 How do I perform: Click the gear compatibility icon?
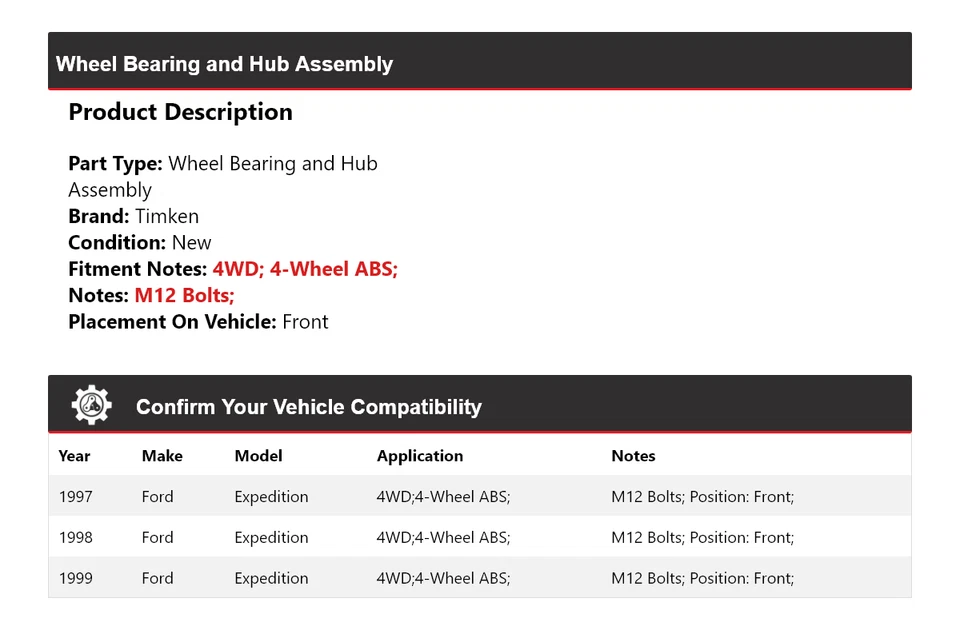point(91,405)
